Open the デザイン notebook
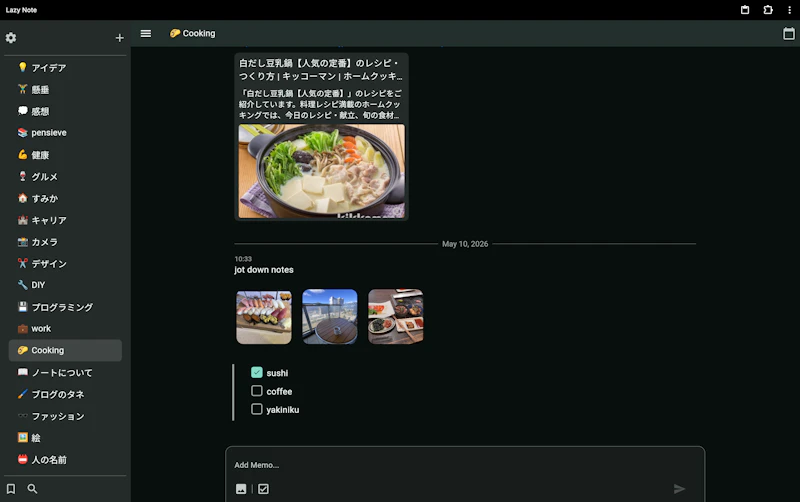This screenshot has height=502, width=800. pos(65,264)
